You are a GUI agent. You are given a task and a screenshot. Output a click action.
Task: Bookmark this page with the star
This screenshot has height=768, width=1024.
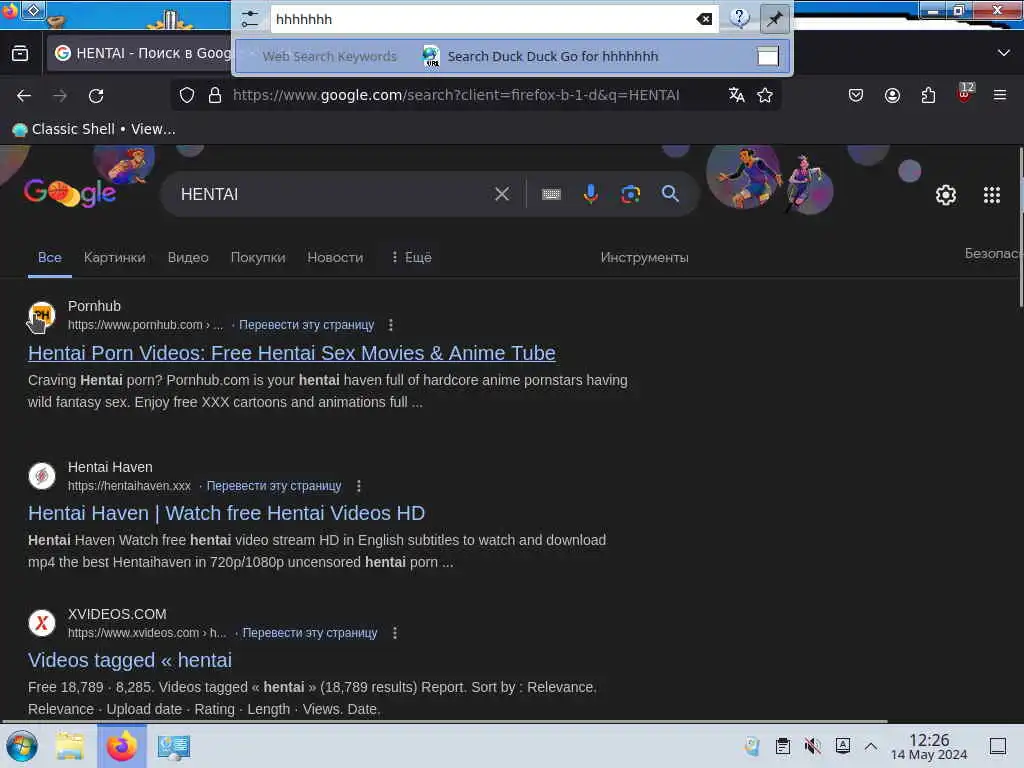(x=765, y=95)
